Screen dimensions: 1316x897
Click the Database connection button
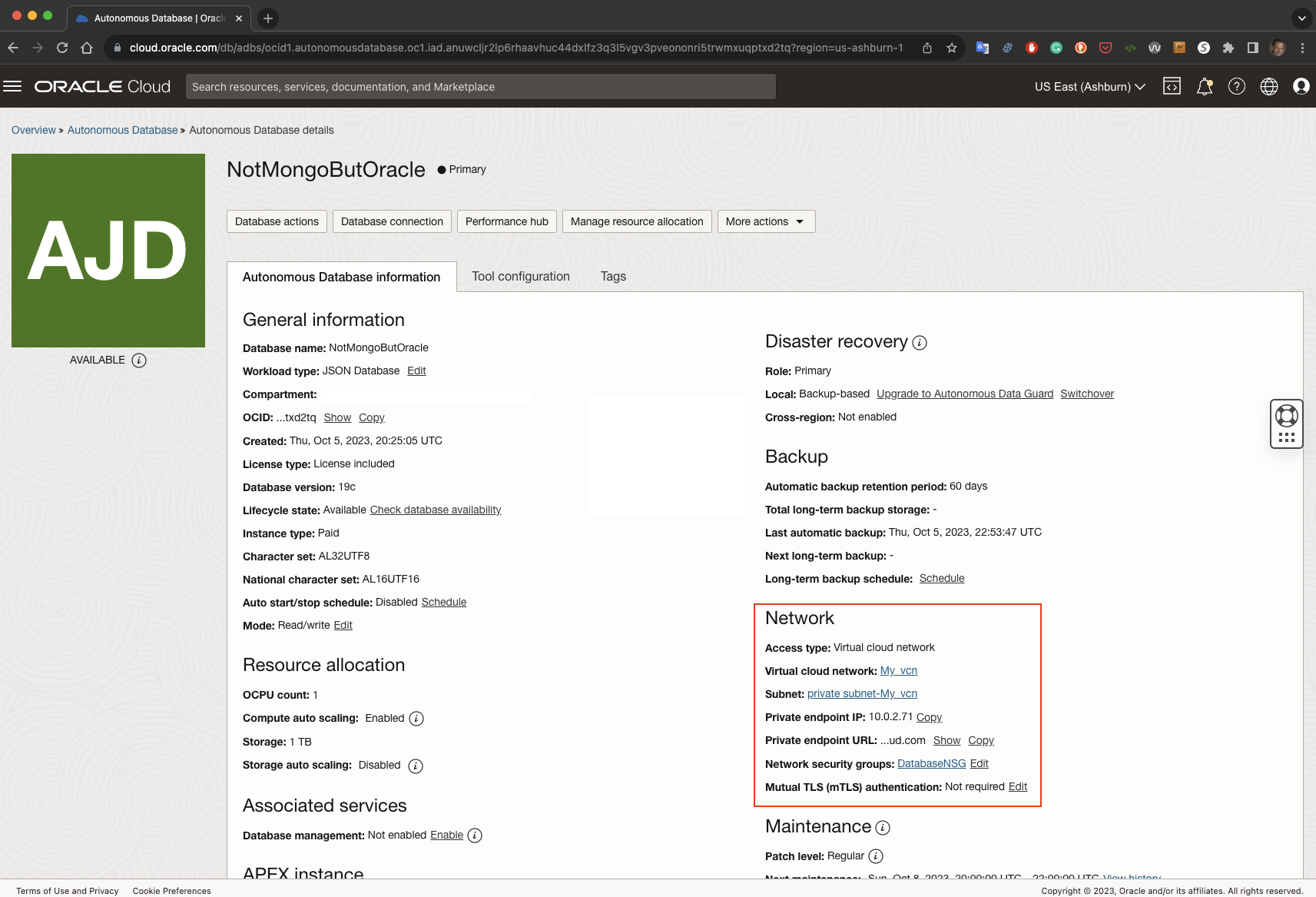point(392,221)
